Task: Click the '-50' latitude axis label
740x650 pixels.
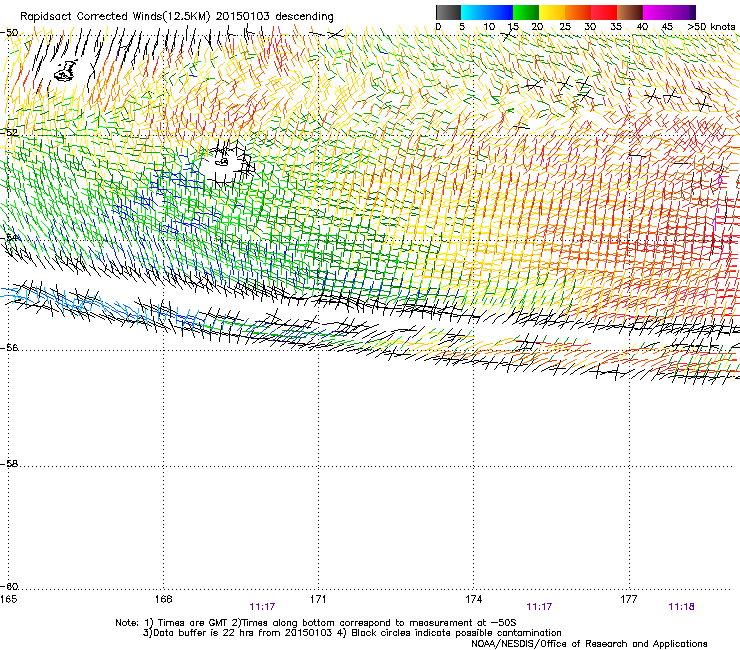Action: [x=9, y=33]
